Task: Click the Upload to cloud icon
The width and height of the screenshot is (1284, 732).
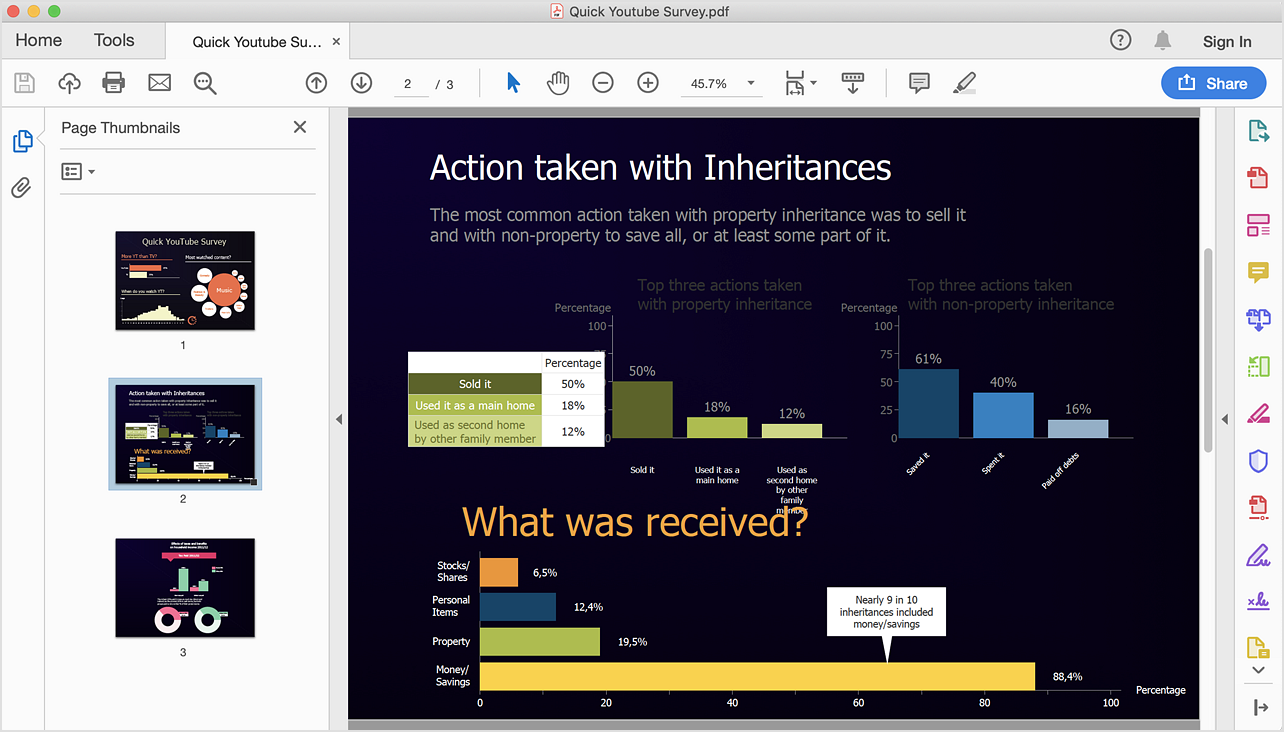Action: tap(69, 83)
